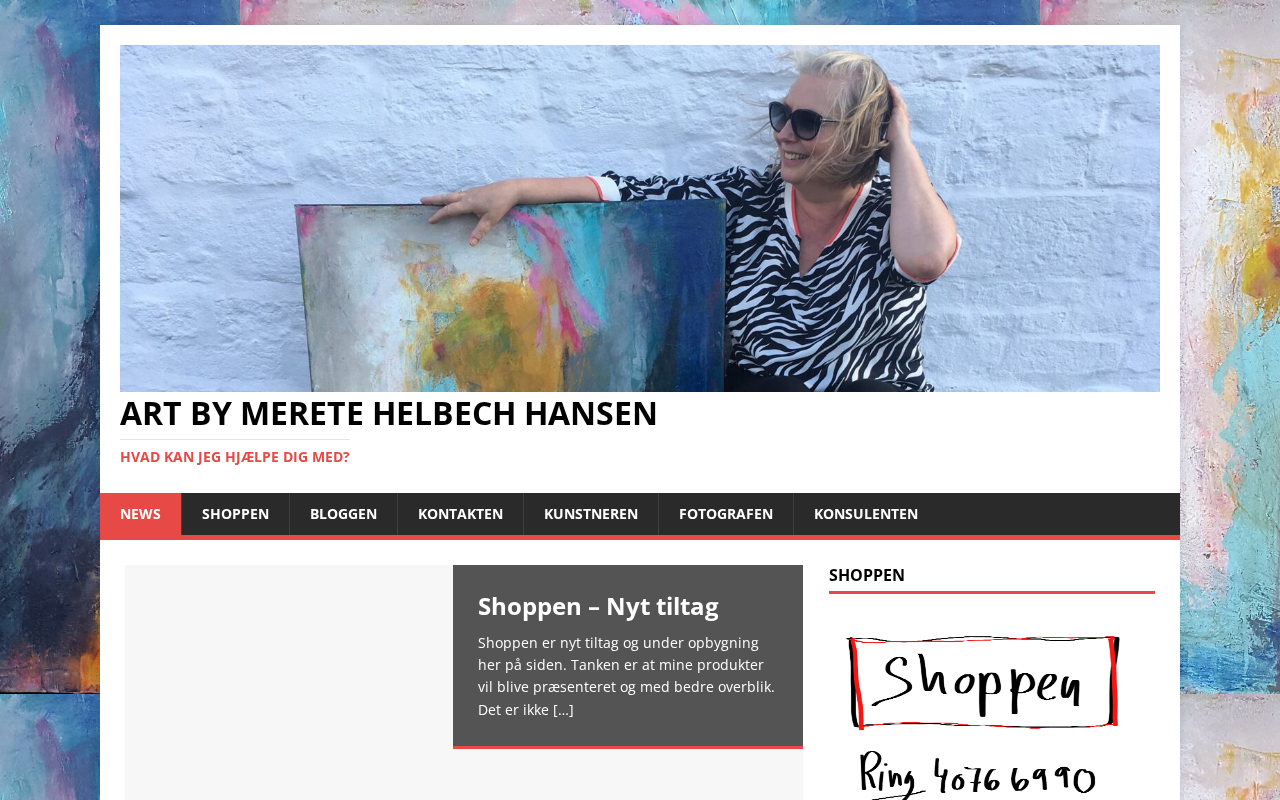Click the woman's sunglasses in the banner photo
Image resolution: width=1280 pixels, height=800 pixels.
pyautogui.click(x=806, y=120)
